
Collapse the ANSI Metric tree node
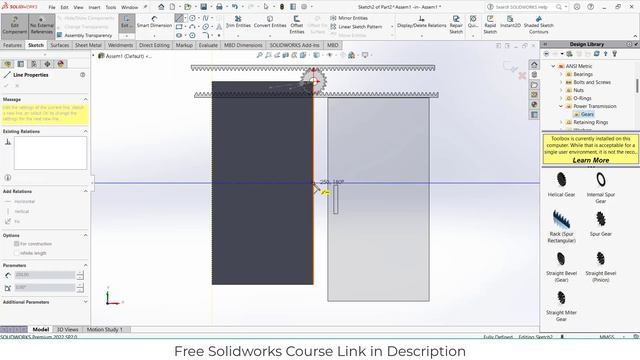point(553,66)
